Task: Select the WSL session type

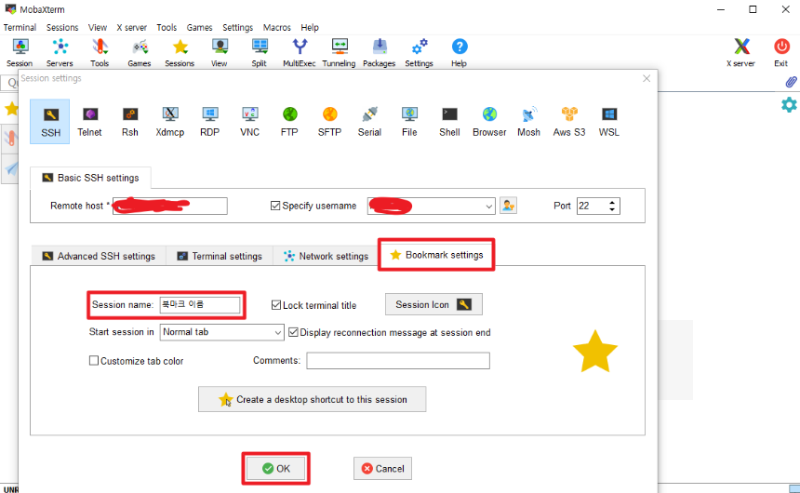Action: [609, 121]
